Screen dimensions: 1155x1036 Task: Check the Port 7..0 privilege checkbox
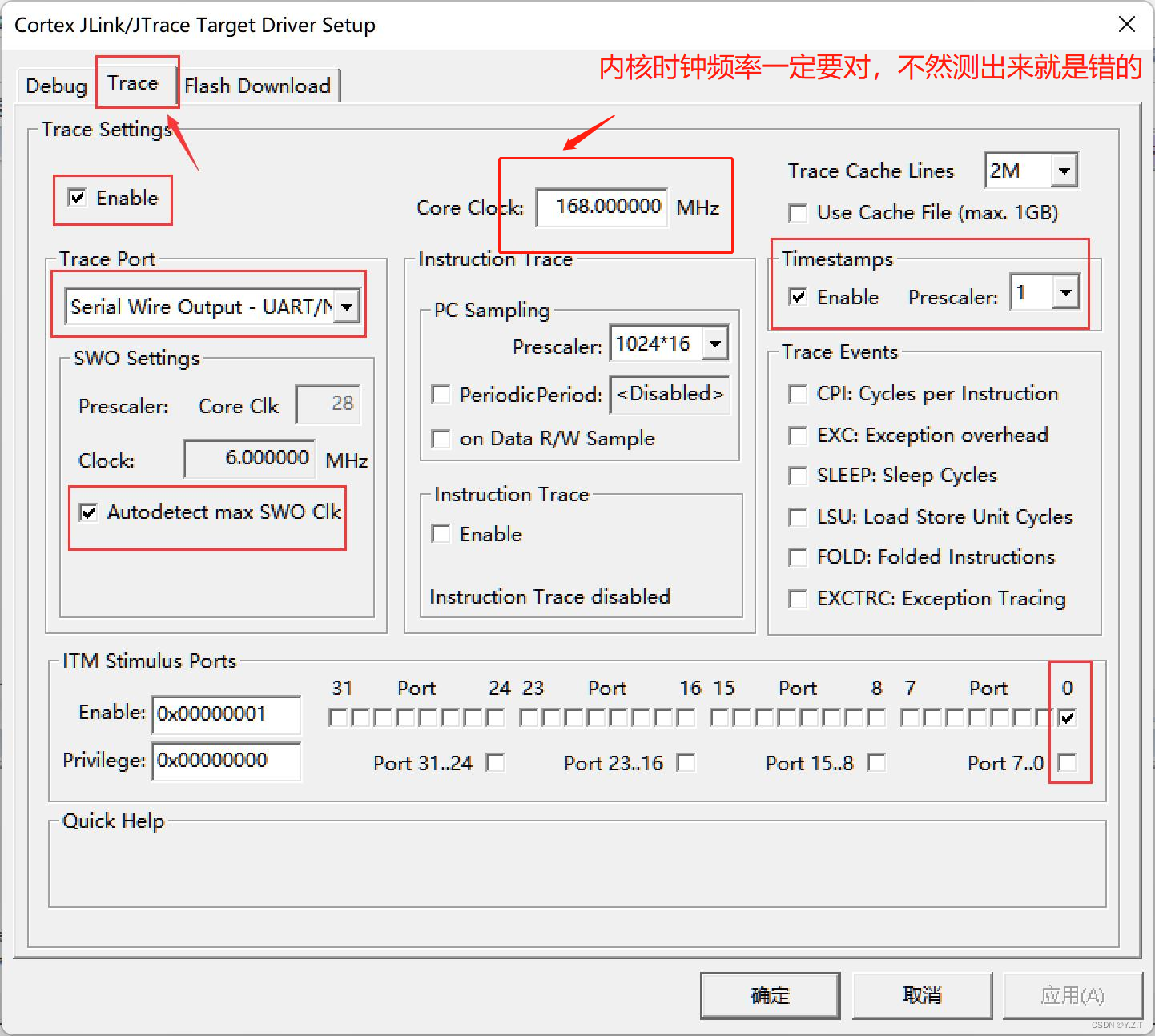click(x=1067, y=762)
